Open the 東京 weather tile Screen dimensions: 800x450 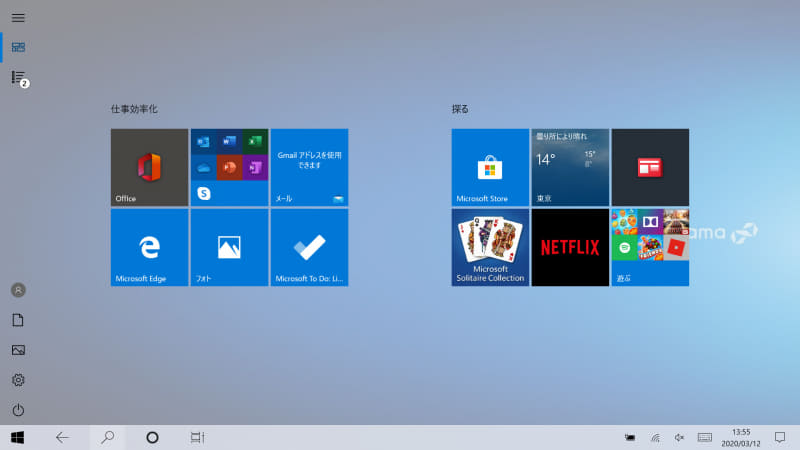(x=570, y=167)
